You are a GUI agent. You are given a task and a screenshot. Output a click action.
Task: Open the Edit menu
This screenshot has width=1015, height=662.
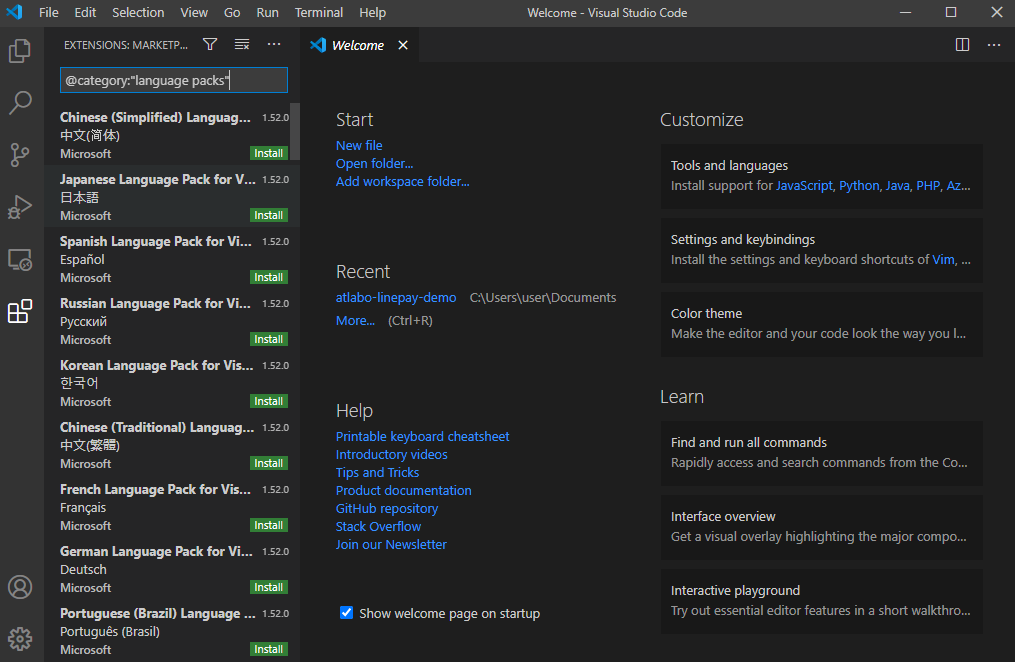pos(85,12)
